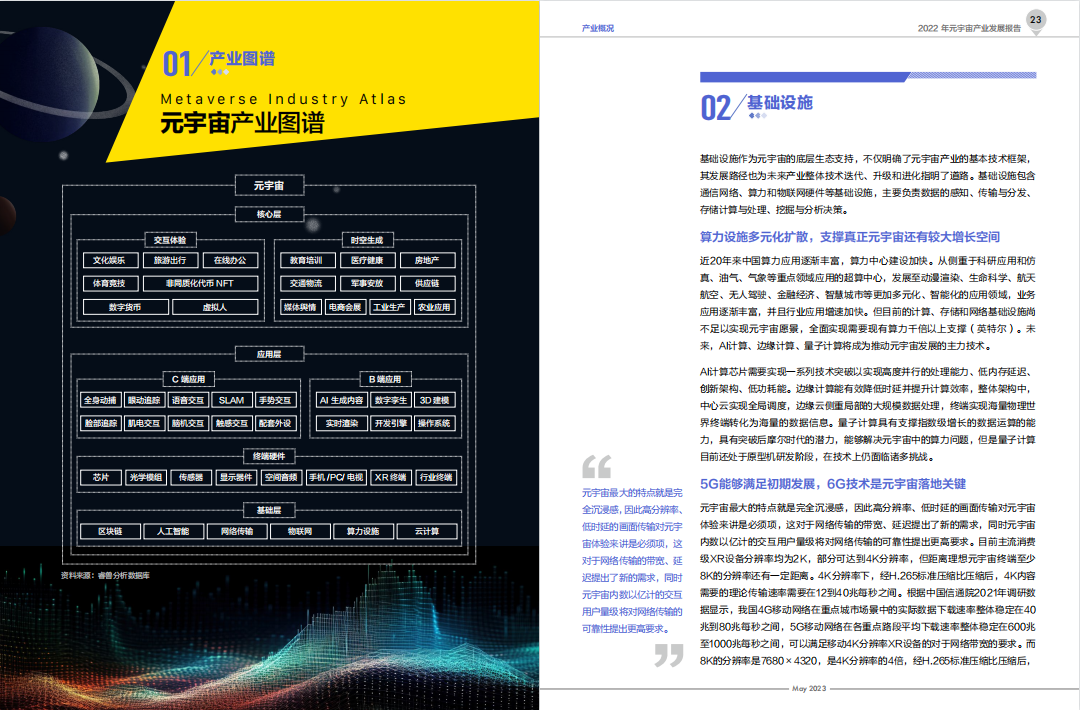Image resolution: width=1080 pixels, height=710 pixels.
Task: Select the "教育培训" box
Action: point(307,260)
